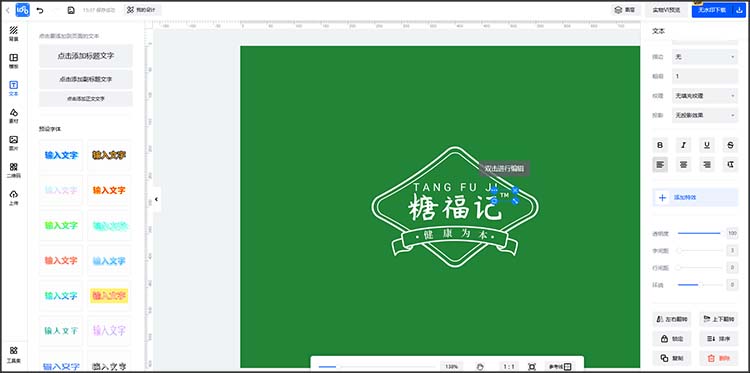Reset zoom with the 1:1 button
This screenshot has height=373, width=750.
tap(509, 367)
